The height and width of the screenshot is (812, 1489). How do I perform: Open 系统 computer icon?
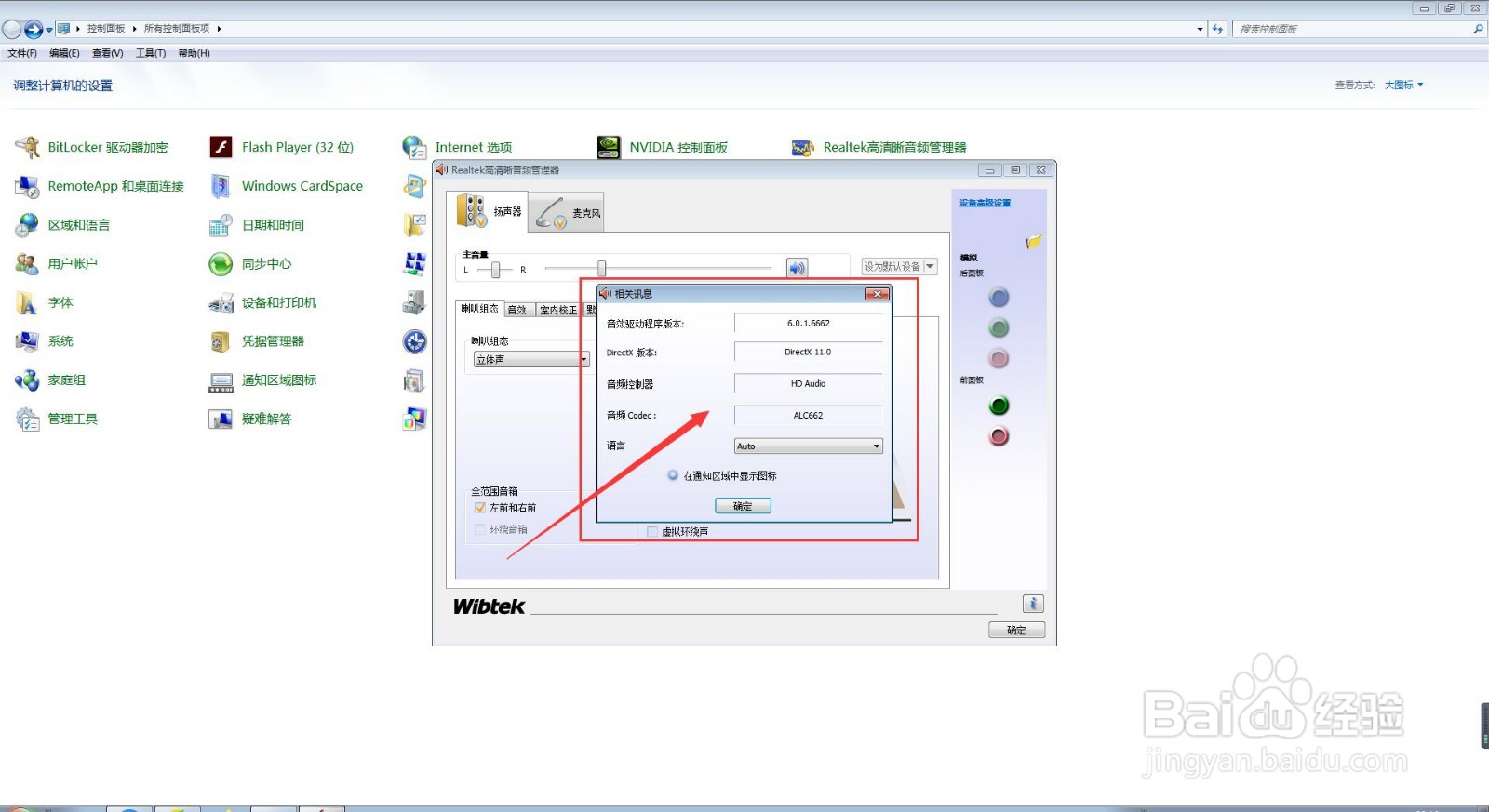click(27, 341)
